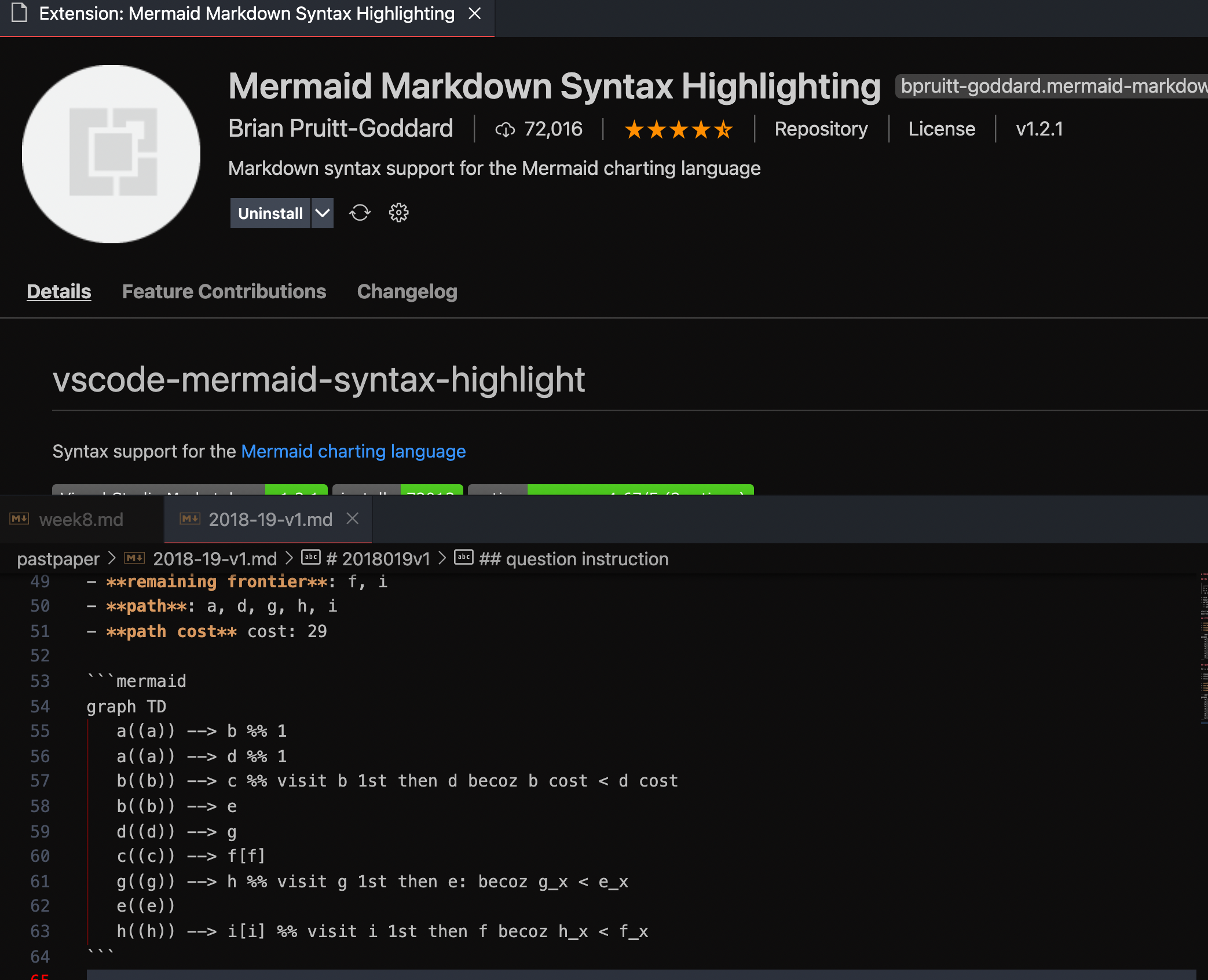Open the Mermaid charting language link
1208x980 pixels.
pos(353,451)
